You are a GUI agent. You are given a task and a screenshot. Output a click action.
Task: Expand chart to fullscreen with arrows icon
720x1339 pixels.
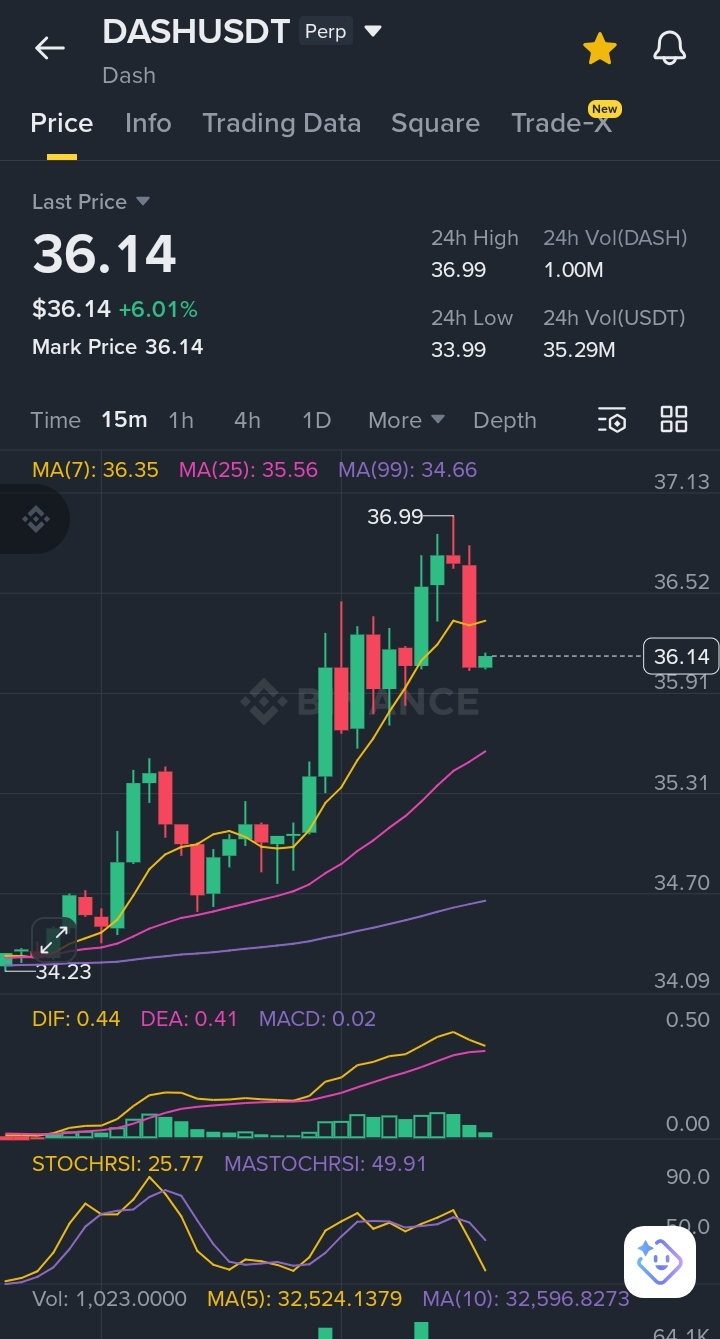point(54,940)
